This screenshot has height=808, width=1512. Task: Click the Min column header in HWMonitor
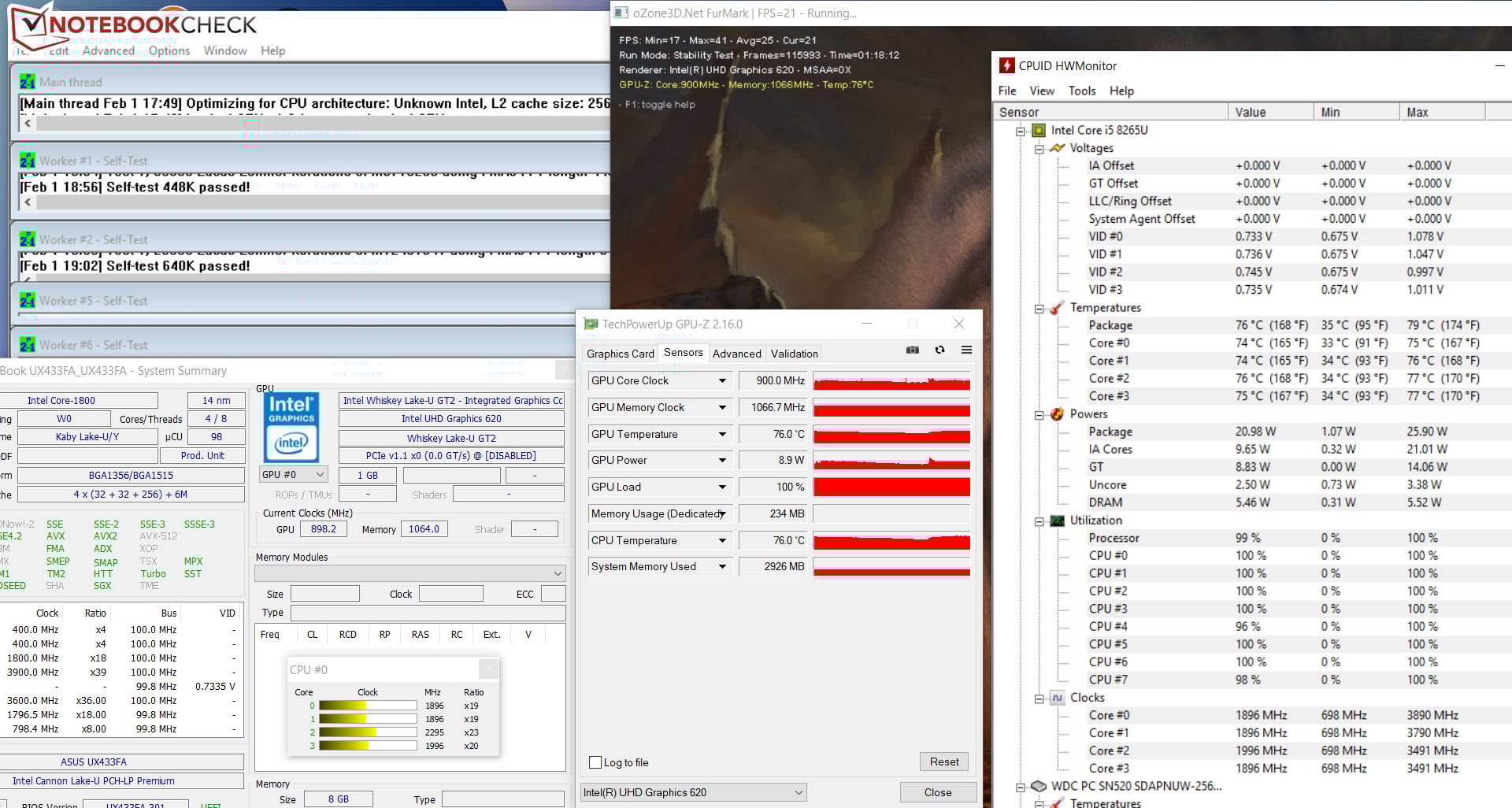coord(1356,112)
